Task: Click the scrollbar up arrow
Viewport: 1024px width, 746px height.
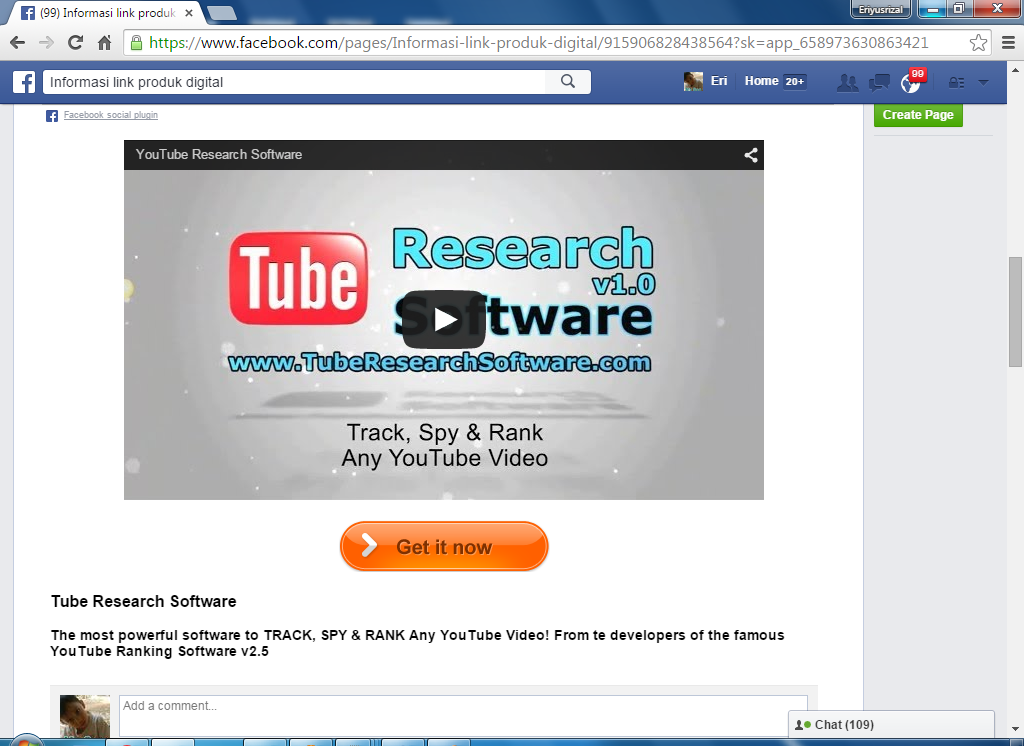Action: click(1015, 69)
